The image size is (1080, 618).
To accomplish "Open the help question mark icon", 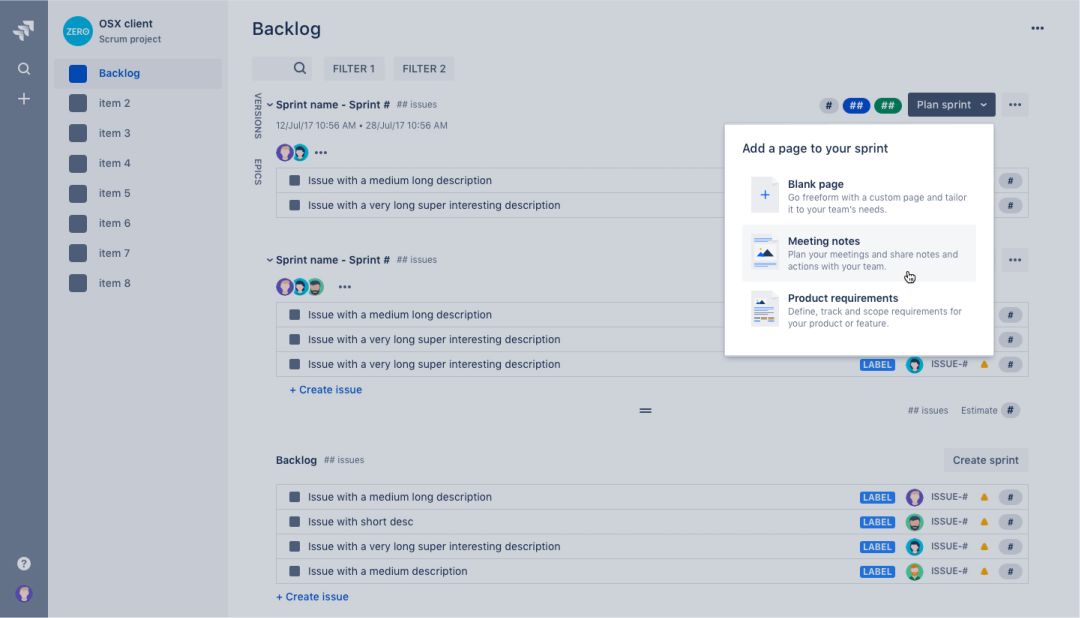I will tap(24, 563).
